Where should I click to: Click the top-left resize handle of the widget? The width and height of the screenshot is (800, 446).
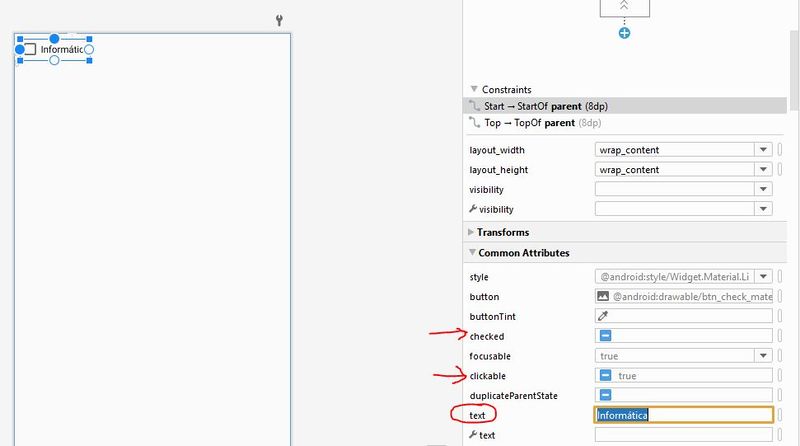coord(20,39)
